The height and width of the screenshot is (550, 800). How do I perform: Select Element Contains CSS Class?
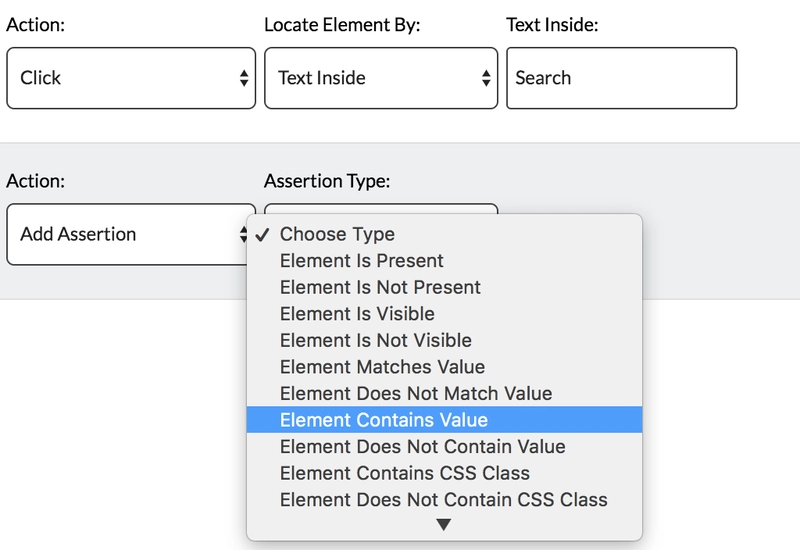[444, 473]
